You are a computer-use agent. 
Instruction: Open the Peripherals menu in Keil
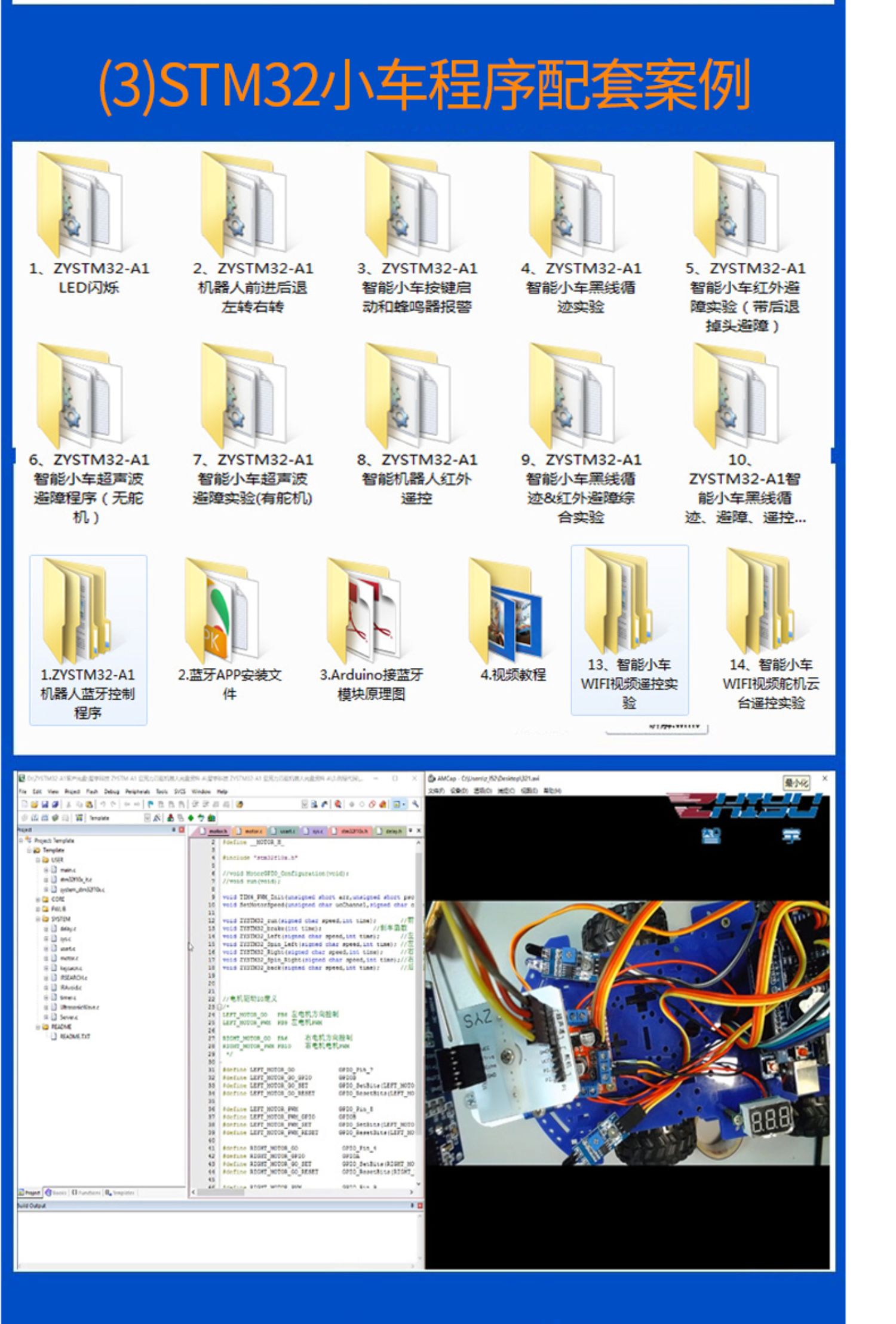click(x=137, y=792)
